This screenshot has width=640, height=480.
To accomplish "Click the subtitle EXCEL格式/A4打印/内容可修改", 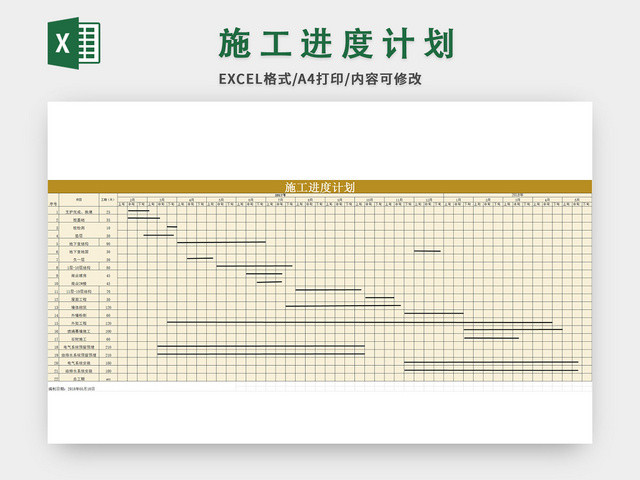I will [320, 79].
